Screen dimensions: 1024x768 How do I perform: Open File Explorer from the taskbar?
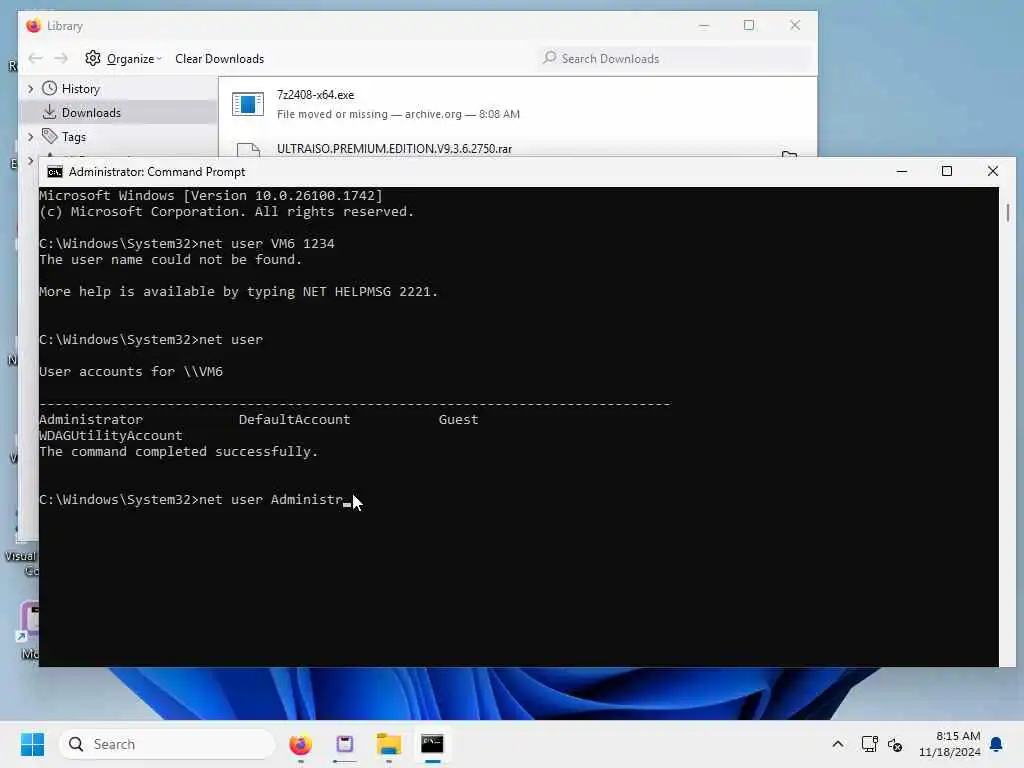389,744
